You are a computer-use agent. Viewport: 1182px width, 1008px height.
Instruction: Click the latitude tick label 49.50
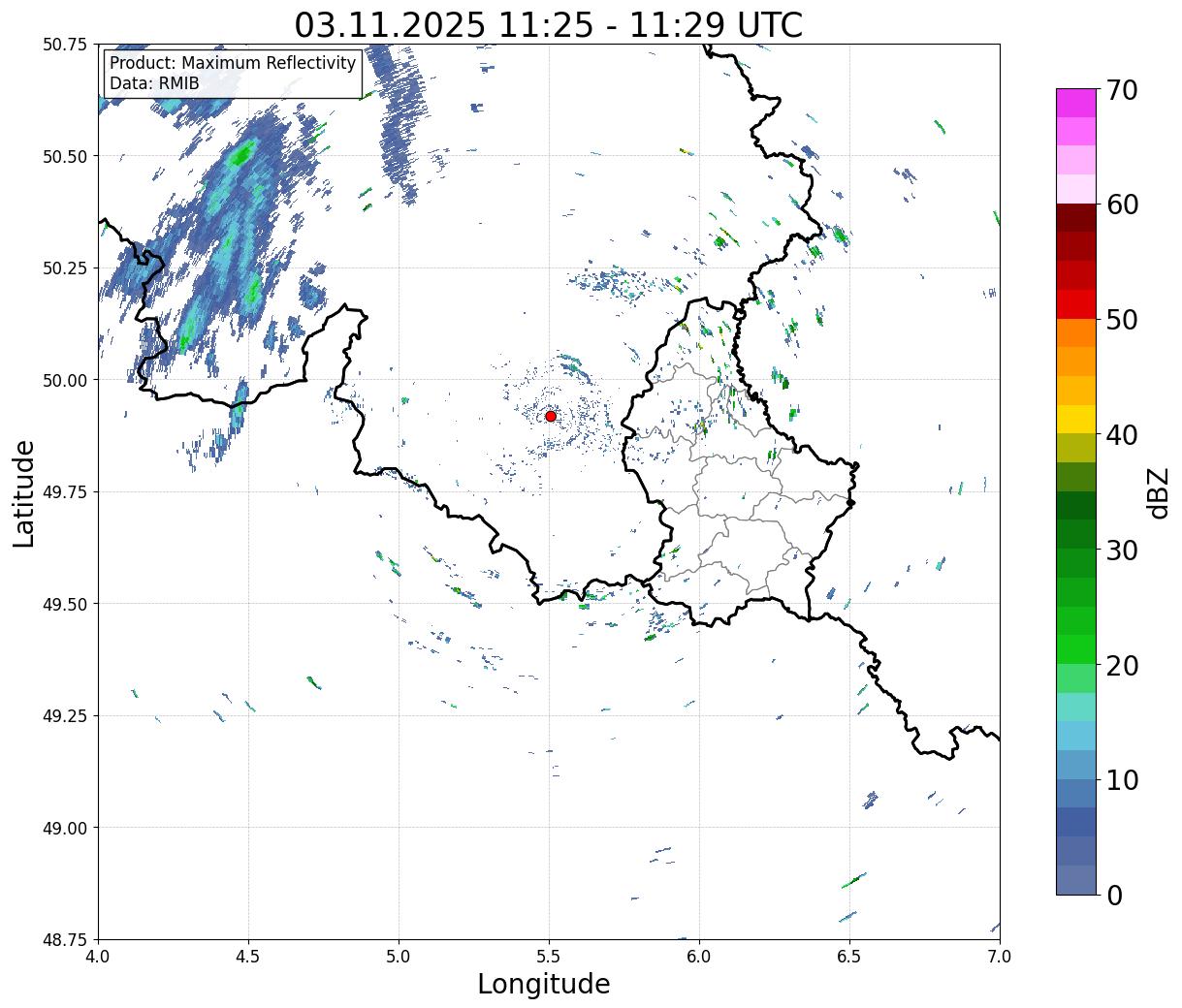65,604
